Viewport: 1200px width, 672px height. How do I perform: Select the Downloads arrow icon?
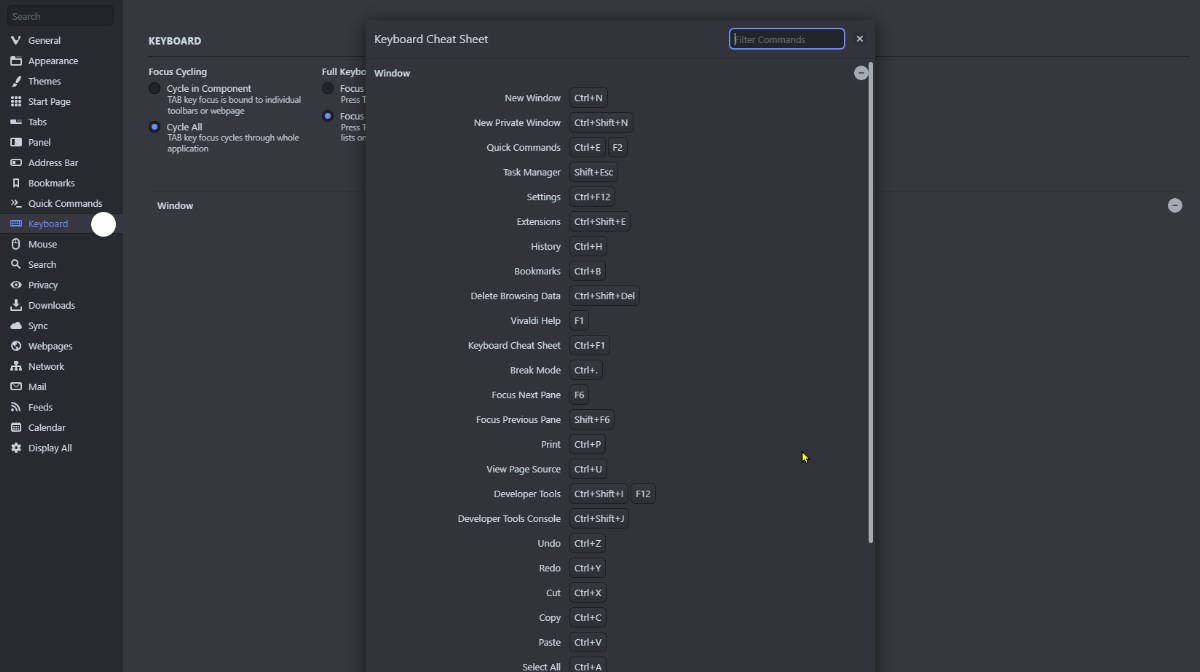tap(16, 305)
